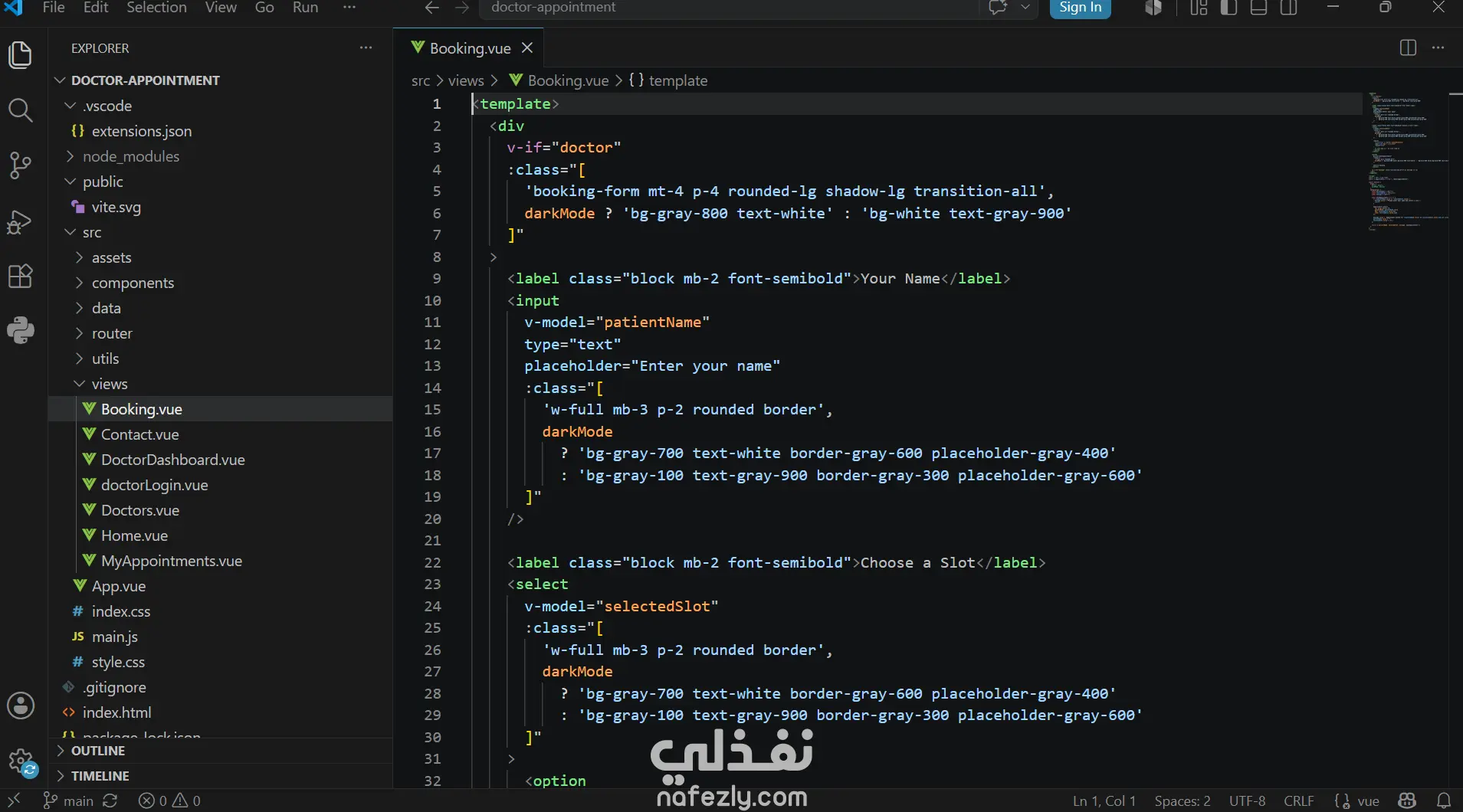Go forward with the navigation arrow

coord(461,8)
